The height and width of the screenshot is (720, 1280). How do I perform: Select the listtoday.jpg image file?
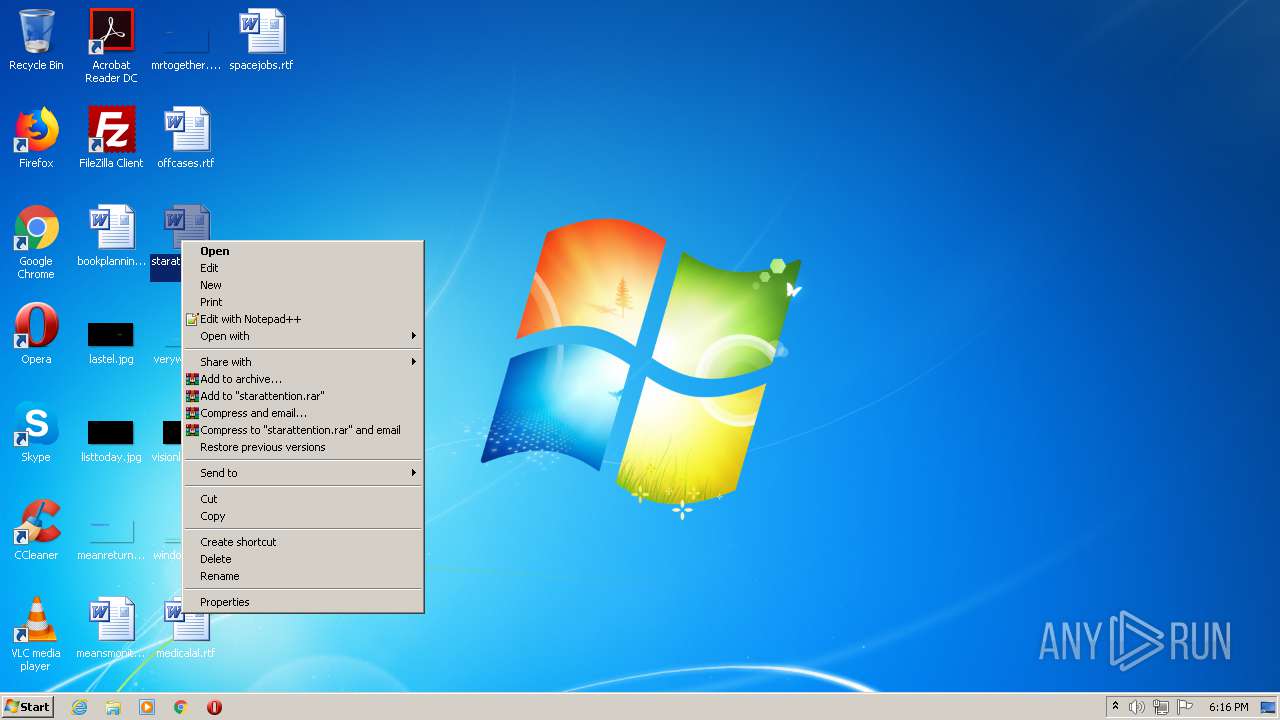click(111, 440)
